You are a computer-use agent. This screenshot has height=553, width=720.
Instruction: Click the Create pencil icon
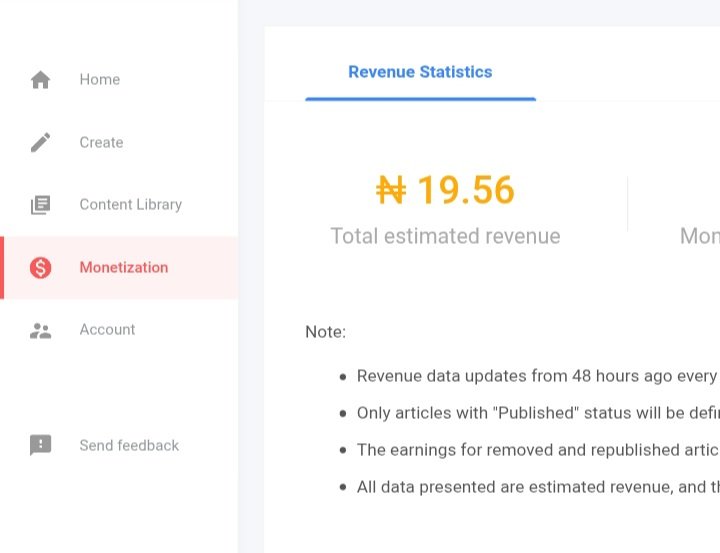click(x=40, y=142)
